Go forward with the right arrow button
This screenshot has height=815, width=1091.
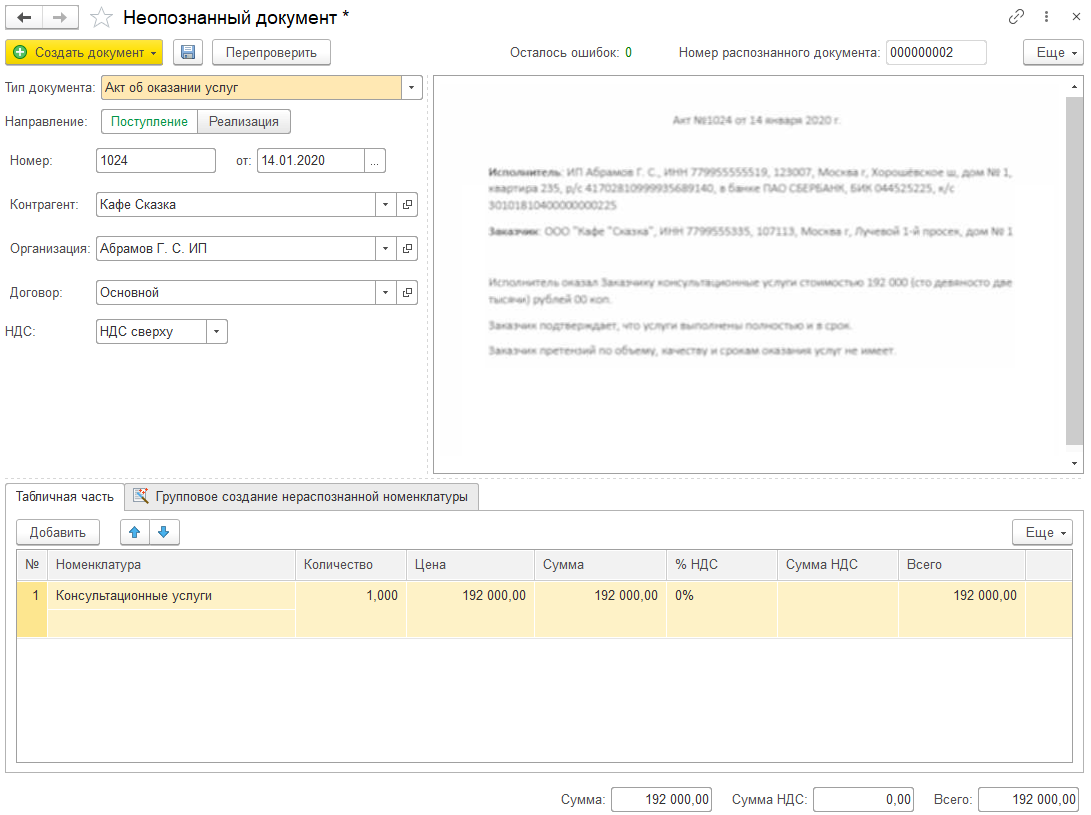[x=61, y=17]
